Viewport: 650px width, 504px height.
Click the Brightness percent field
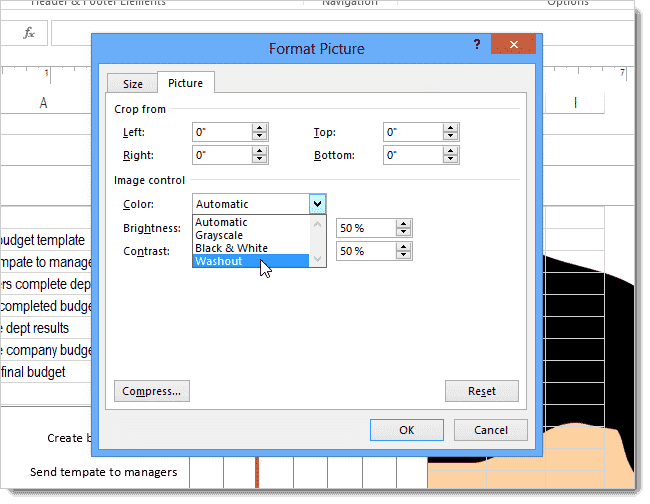[366, 228]
